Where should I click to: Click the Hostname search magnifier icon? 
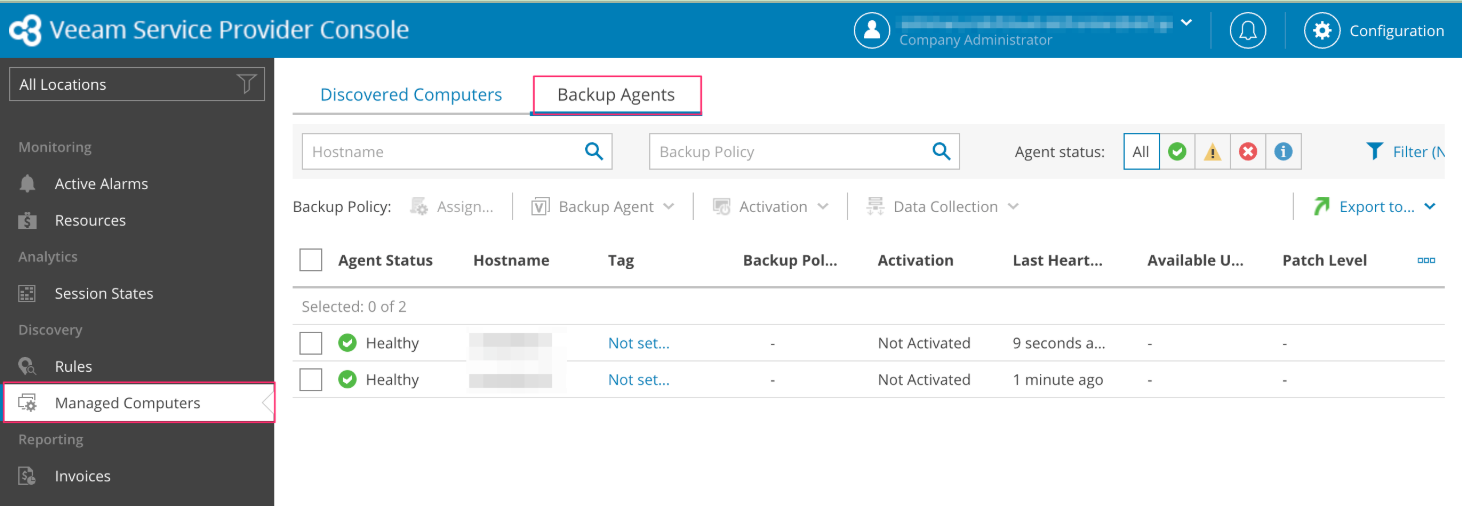point(594,151)
